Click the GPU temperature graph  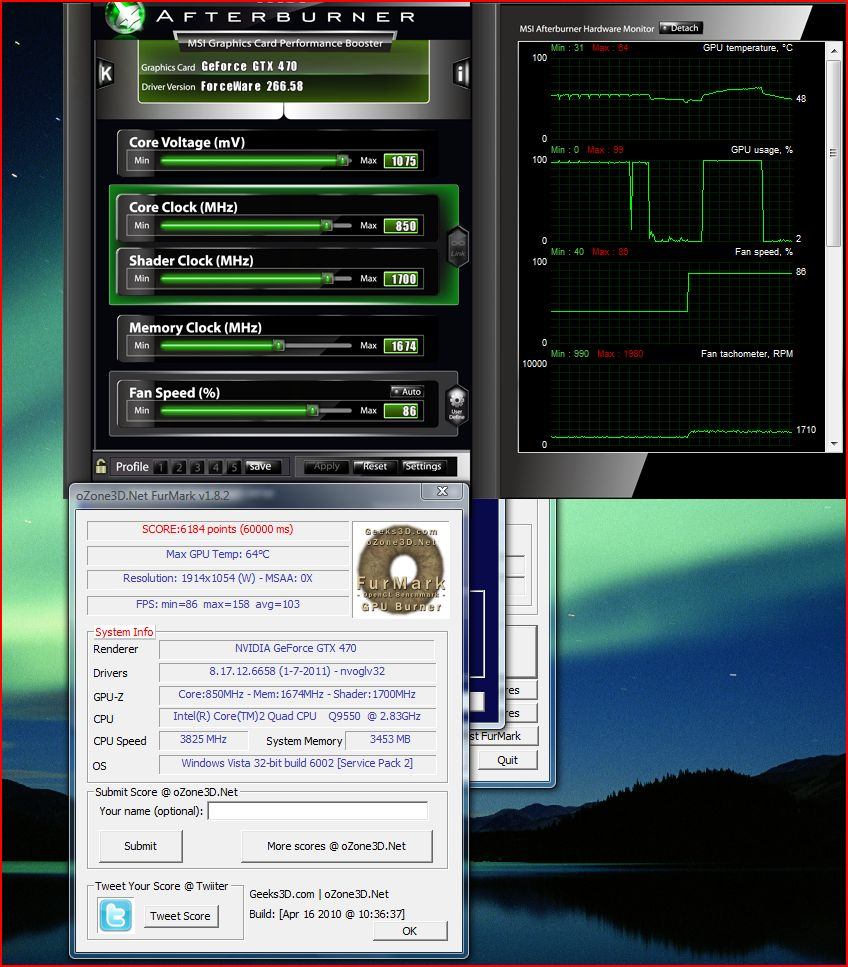tap(671, 99)
